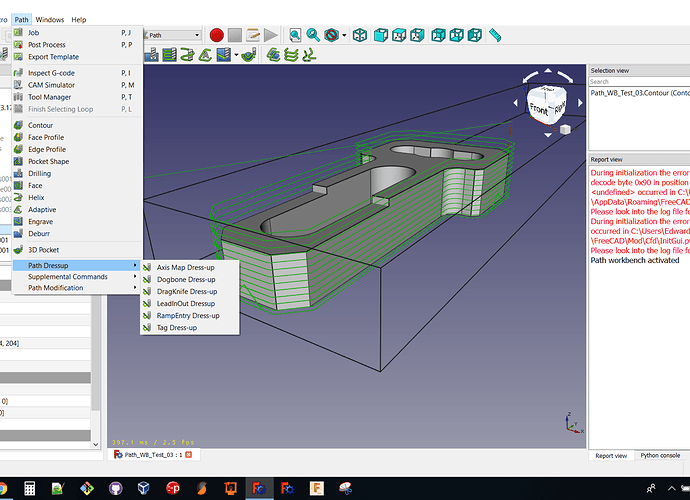The height and width of the screenshot is (500, 690).
Task: Select Tag Dress-up submenu item
Action: coord(190,328)
